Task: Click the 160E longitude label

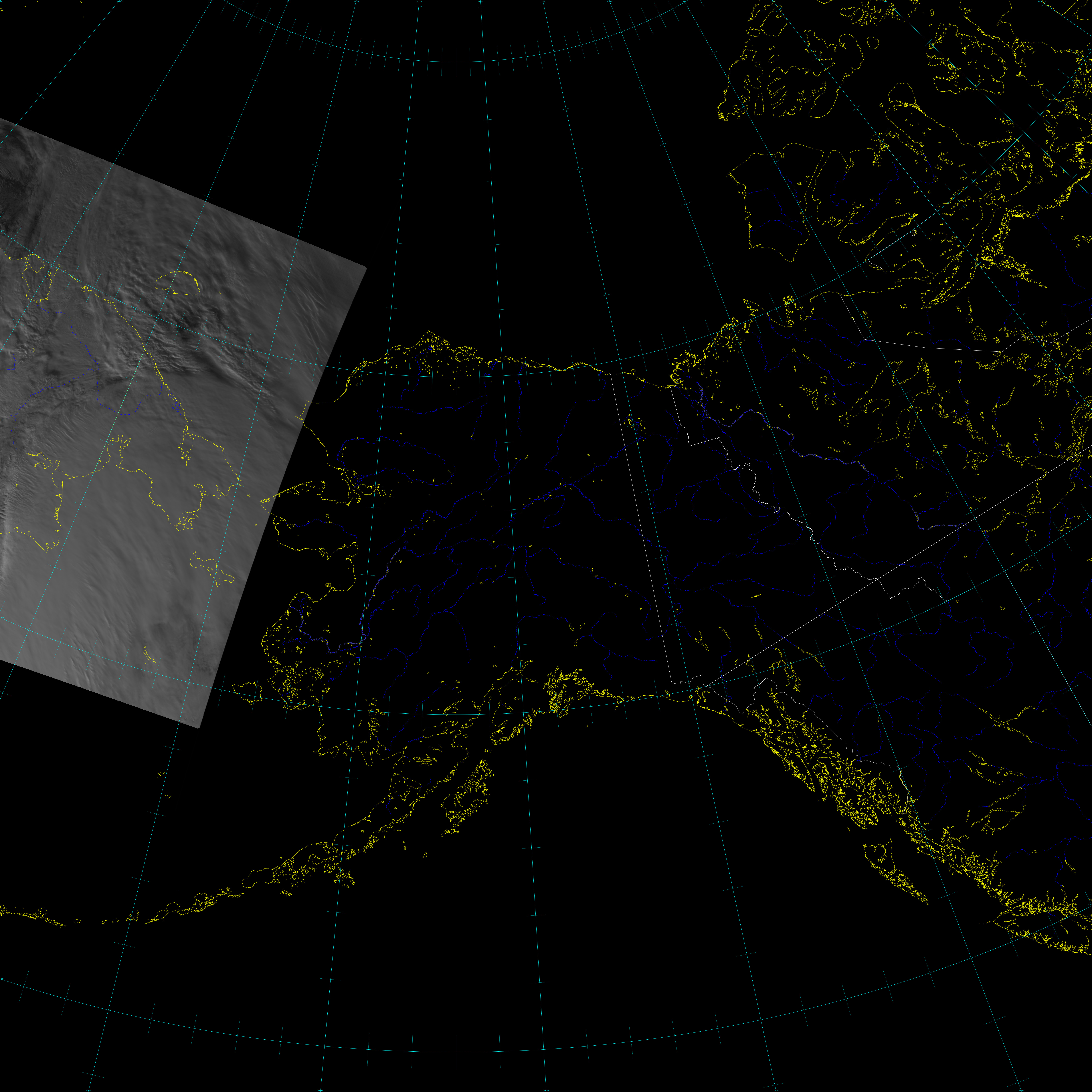Action: 119,2
